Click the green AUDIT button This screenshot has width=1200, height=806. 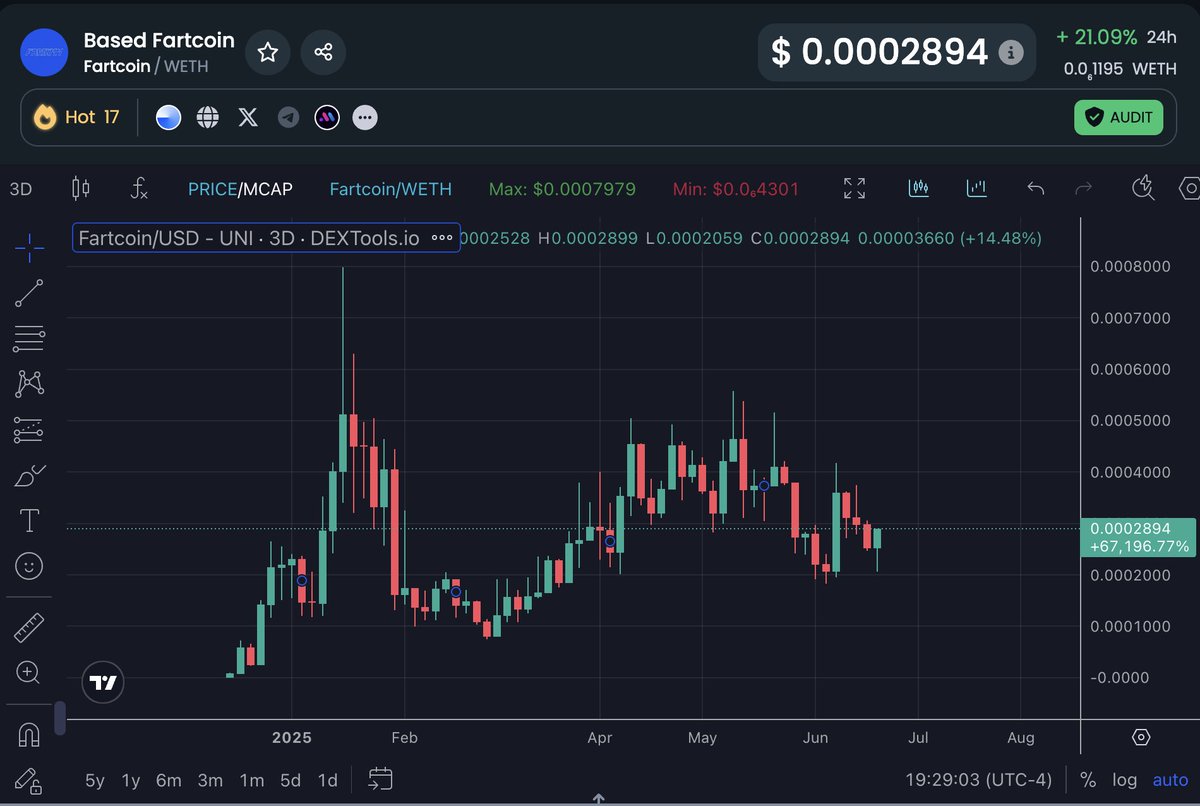pos(1118,117)
